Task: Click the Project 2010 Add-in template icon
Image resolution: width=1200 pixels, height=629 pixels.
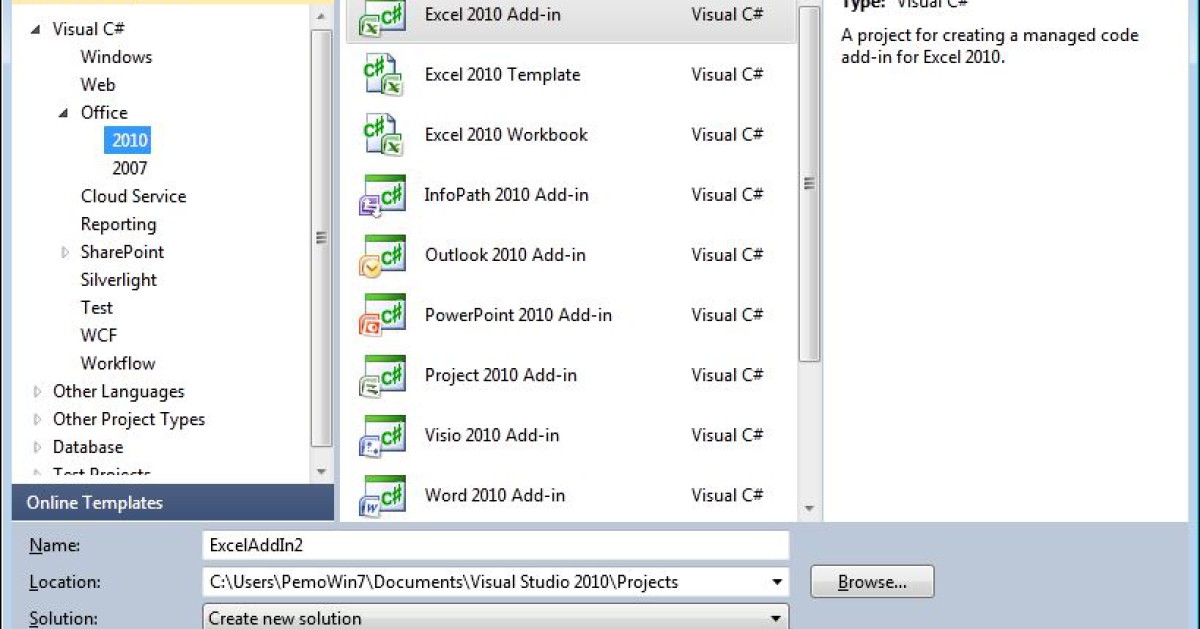Action: tap(381, 375)
